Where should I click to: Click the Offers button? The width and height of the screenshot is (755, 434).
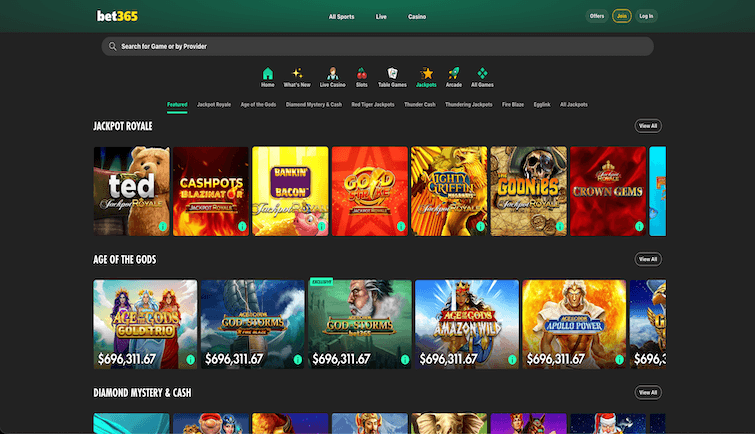click(x=597, y=16)
